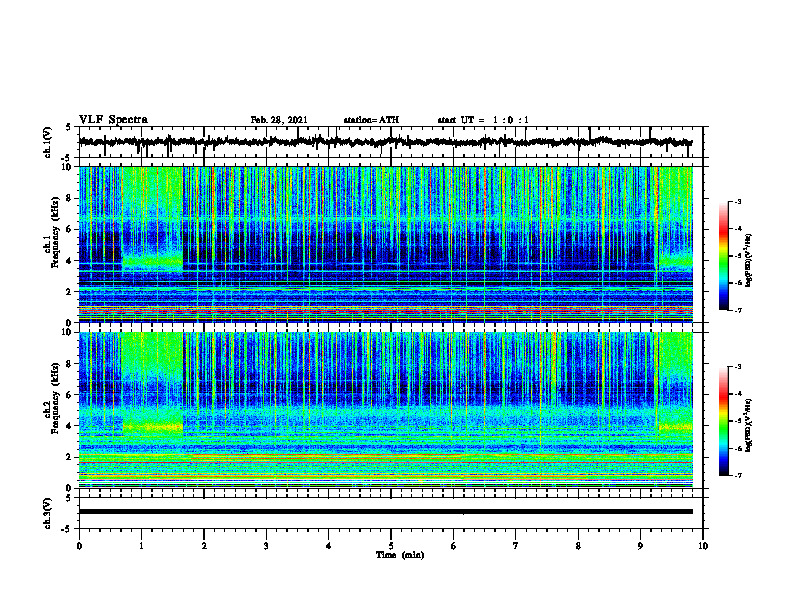Click the time axis tick label "3"
The height and width of the screenshot is (612, 792).
[x=266, y=546]
